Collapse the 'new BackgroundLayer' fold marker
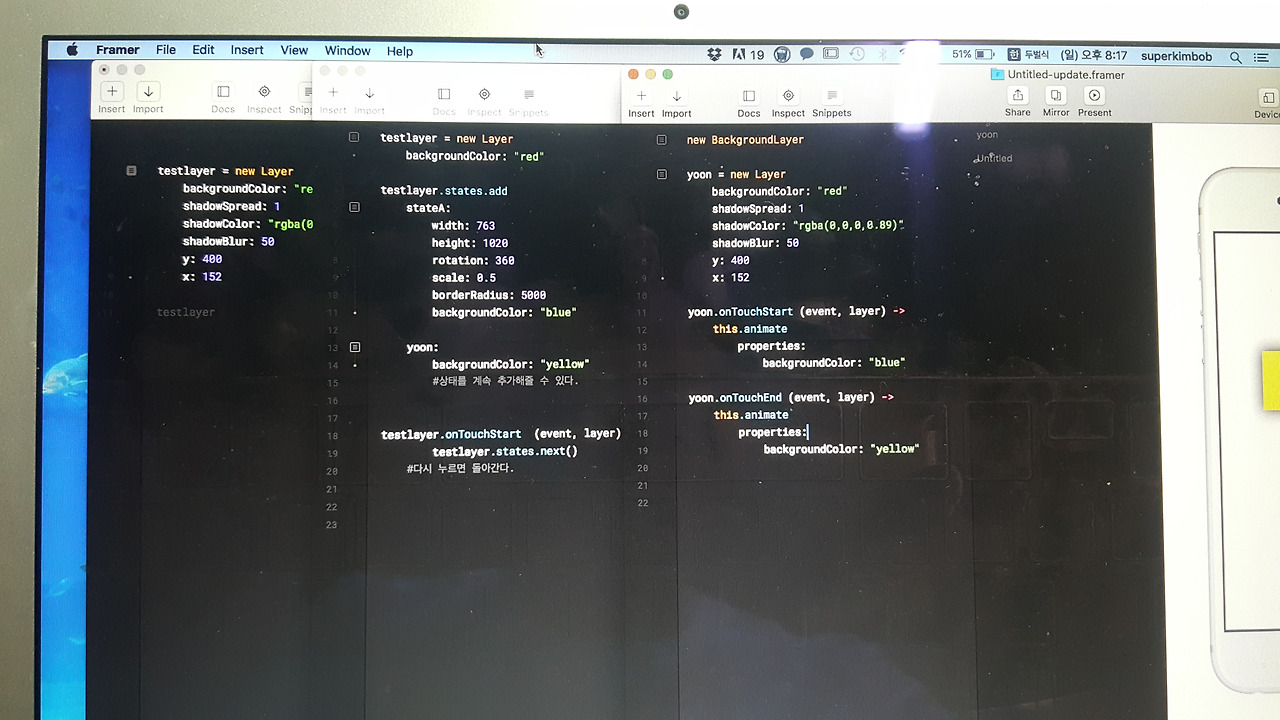Viewport: 1280px width, 720px height. point(661,140)
